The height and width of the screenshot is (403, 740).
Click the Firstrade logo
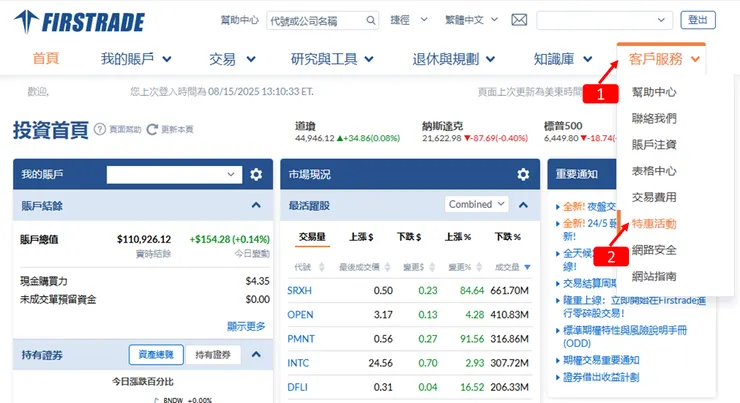click(79, 22)
